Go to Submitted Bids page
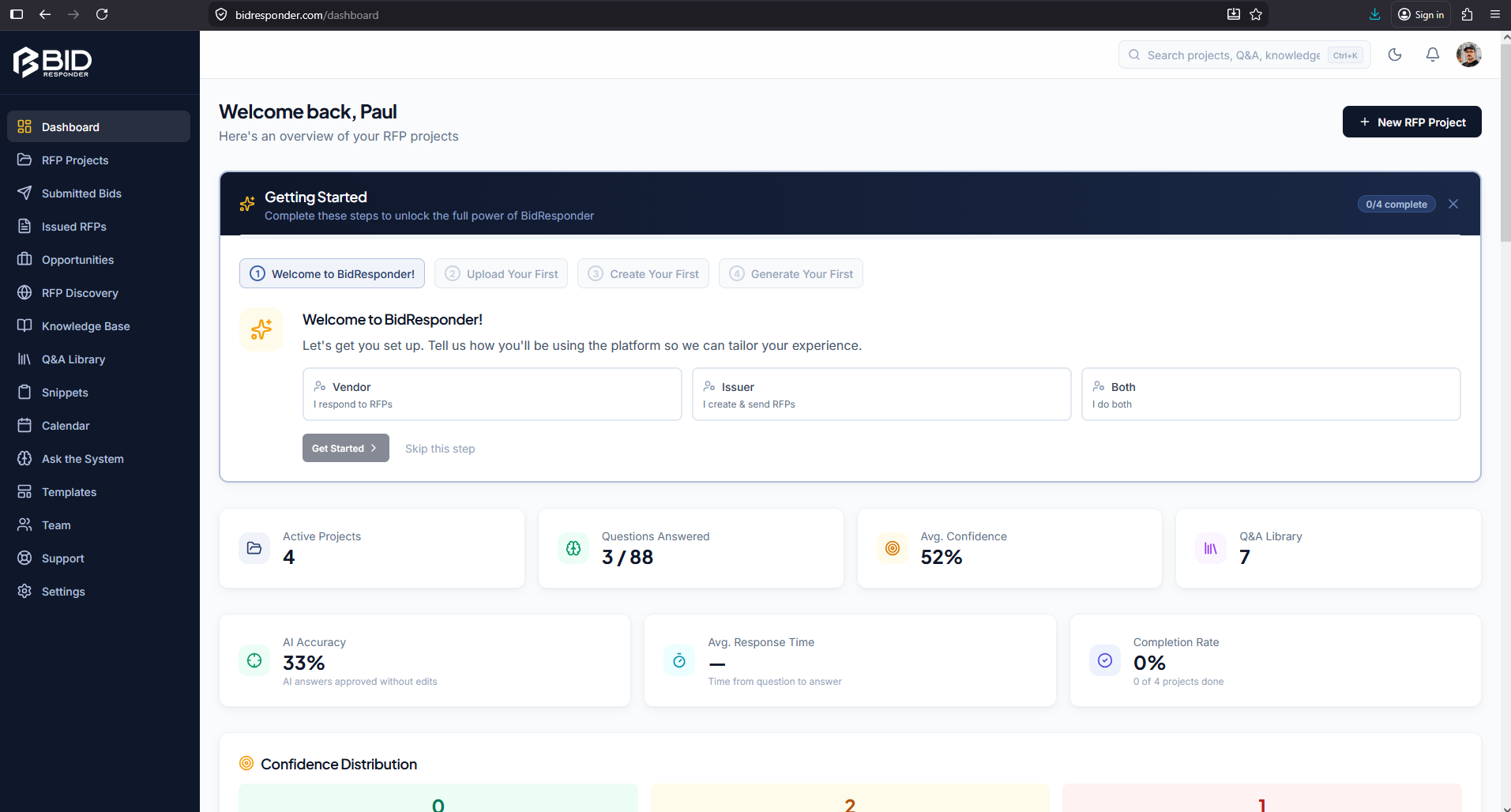The width and height of the screenshot is (1511, 812). click(99, 193)
